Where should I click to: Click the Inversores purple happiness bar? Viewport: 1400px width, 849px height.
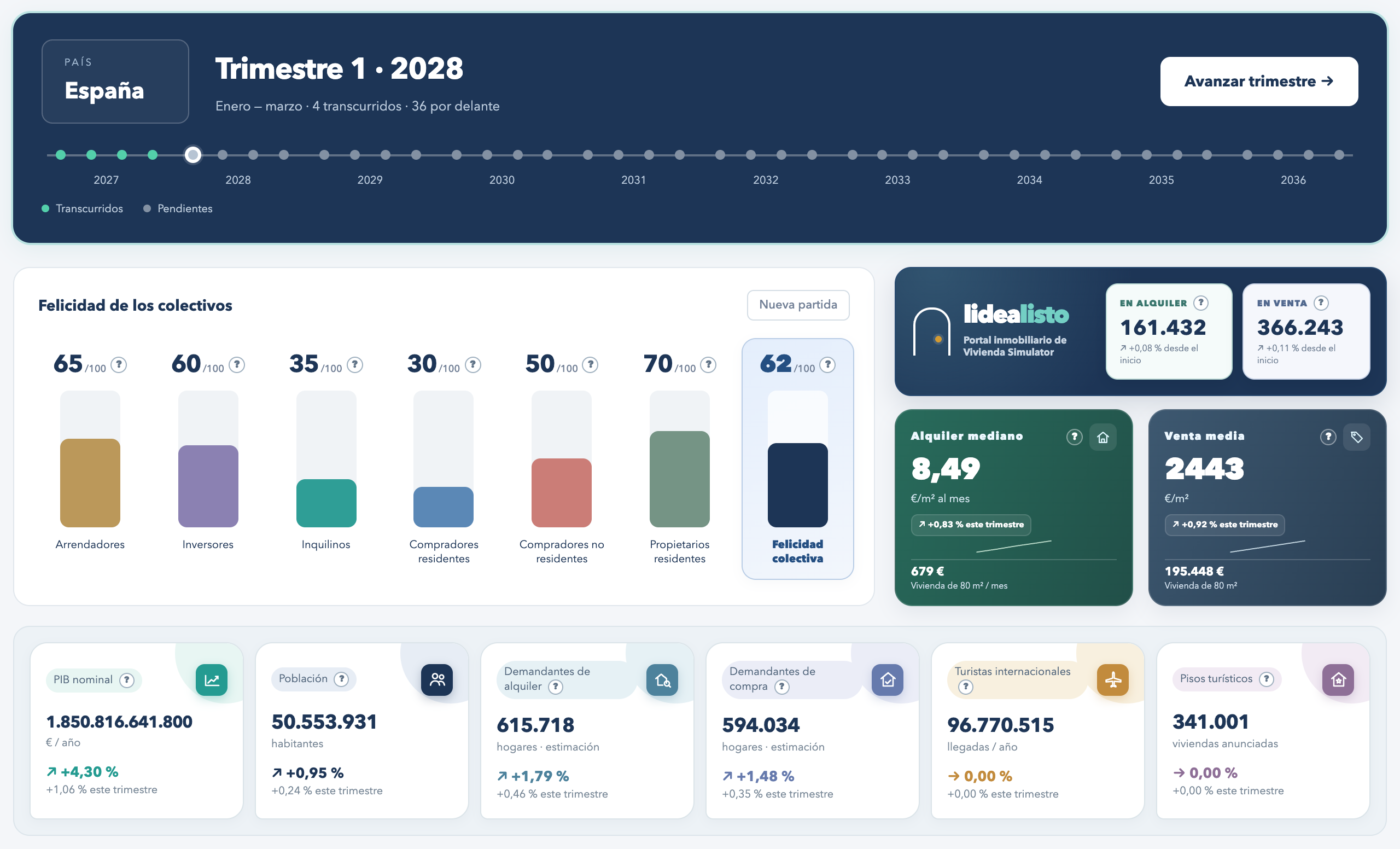coord(208,486)
